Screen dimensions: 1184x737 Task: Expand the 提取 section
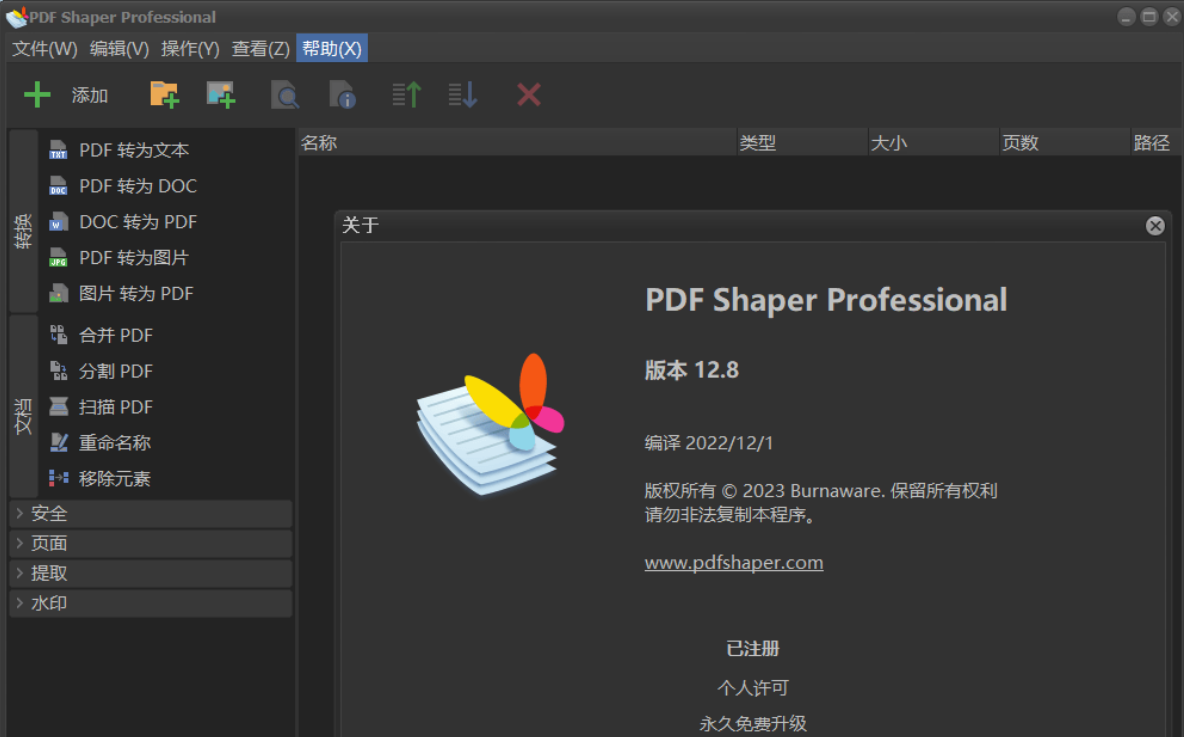(x=151, y=573)
